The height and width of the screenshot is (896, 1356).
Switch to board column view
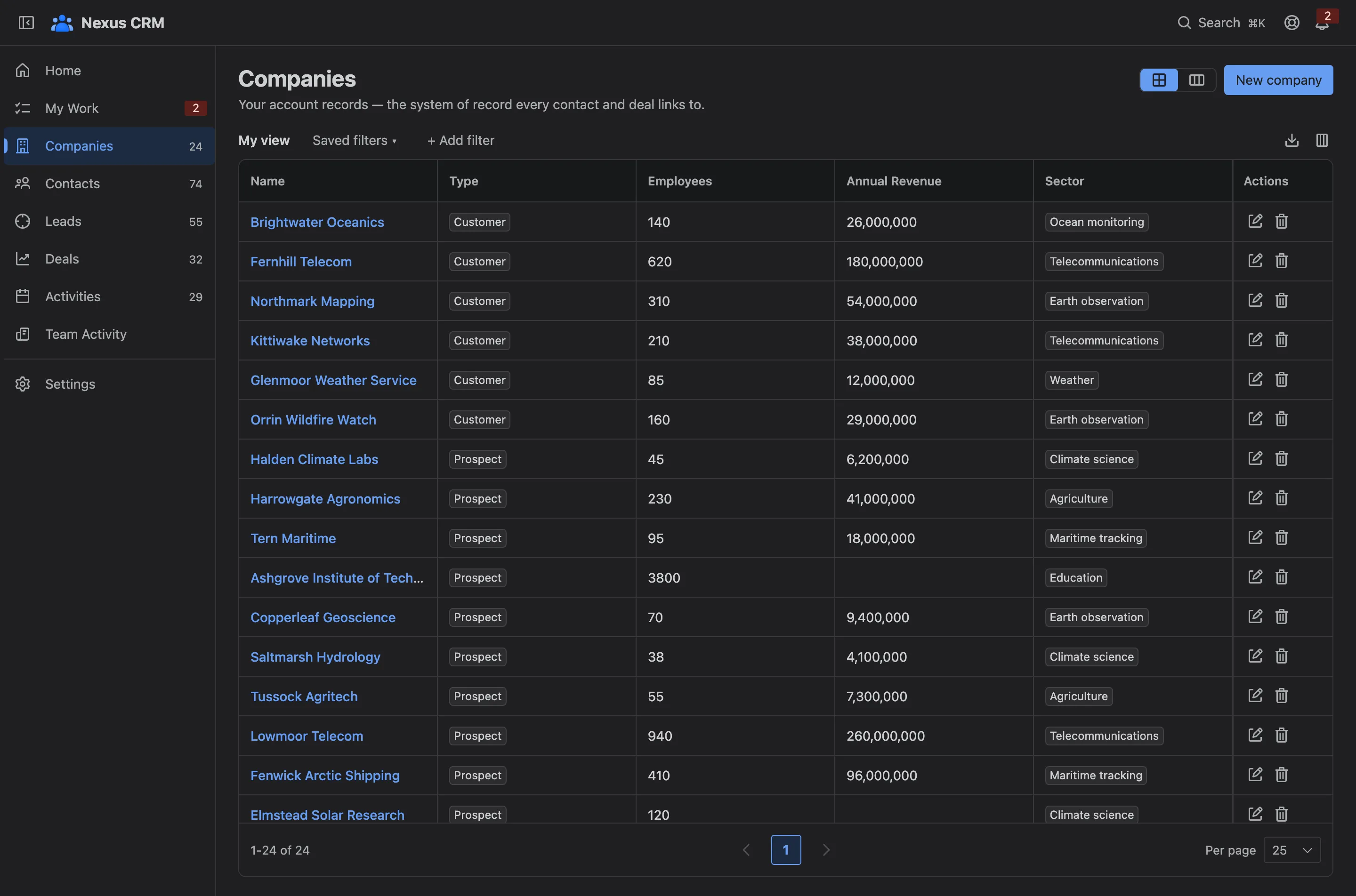click(1196, 80)
